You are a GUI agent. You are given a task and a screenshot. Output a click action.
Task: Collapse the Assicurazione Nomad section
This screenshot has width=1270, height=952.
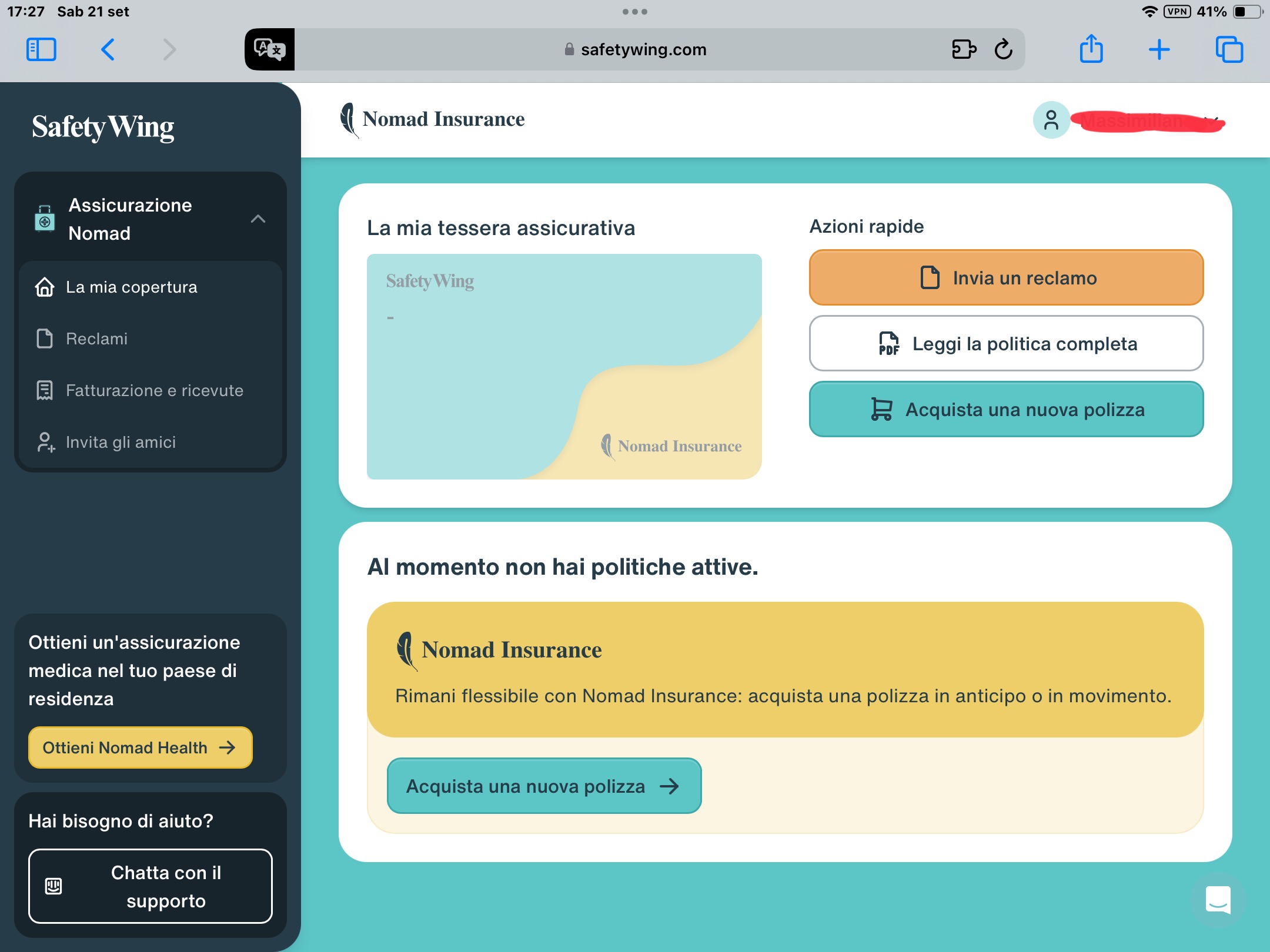pos(258,219)
